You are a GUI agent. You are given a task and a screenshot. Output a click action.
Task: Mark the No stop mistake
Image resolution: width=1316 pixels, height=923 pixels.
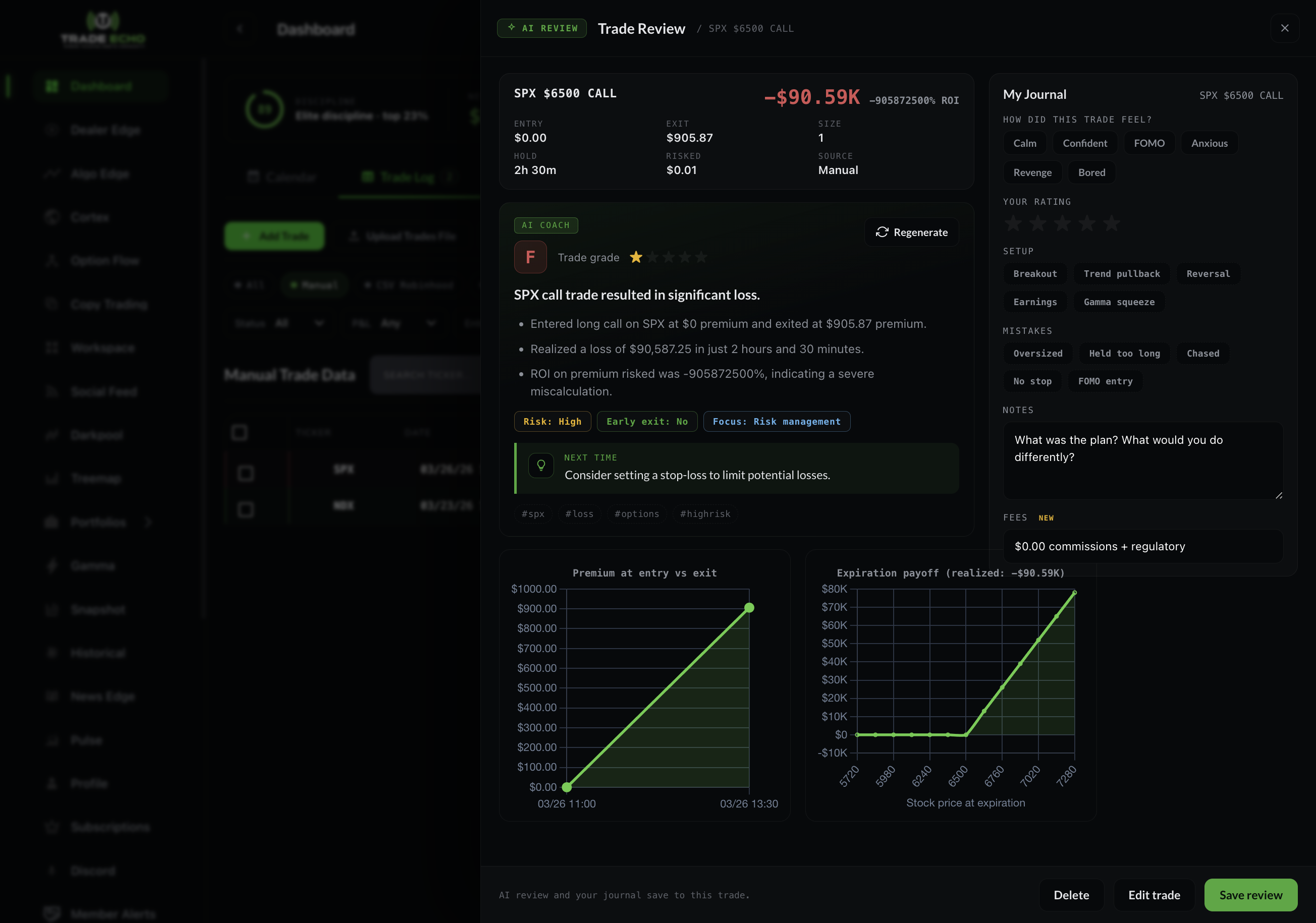1032,381
